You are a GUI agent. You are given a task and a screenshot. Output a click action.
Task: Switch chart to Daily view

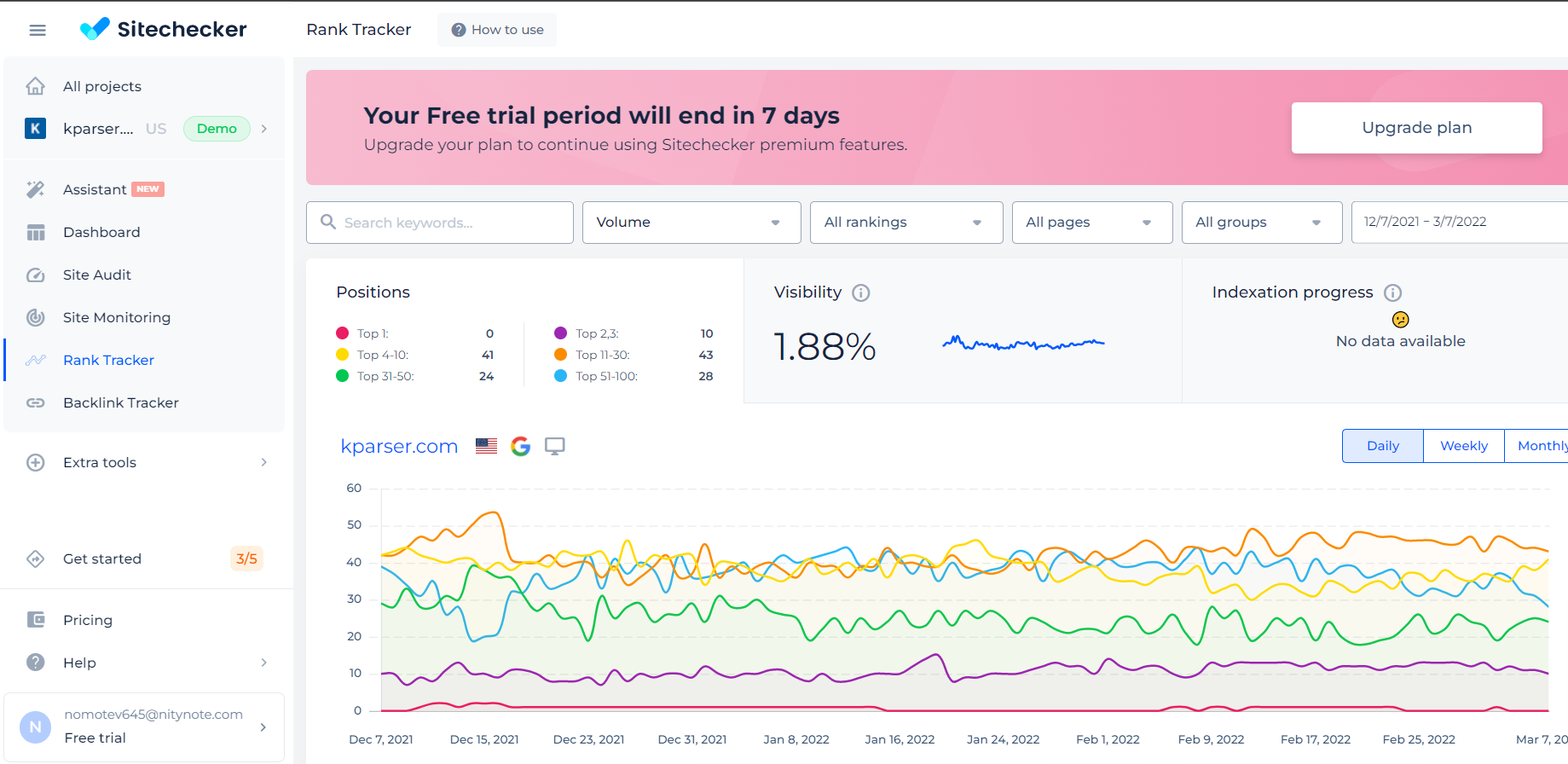point(1383,446)
